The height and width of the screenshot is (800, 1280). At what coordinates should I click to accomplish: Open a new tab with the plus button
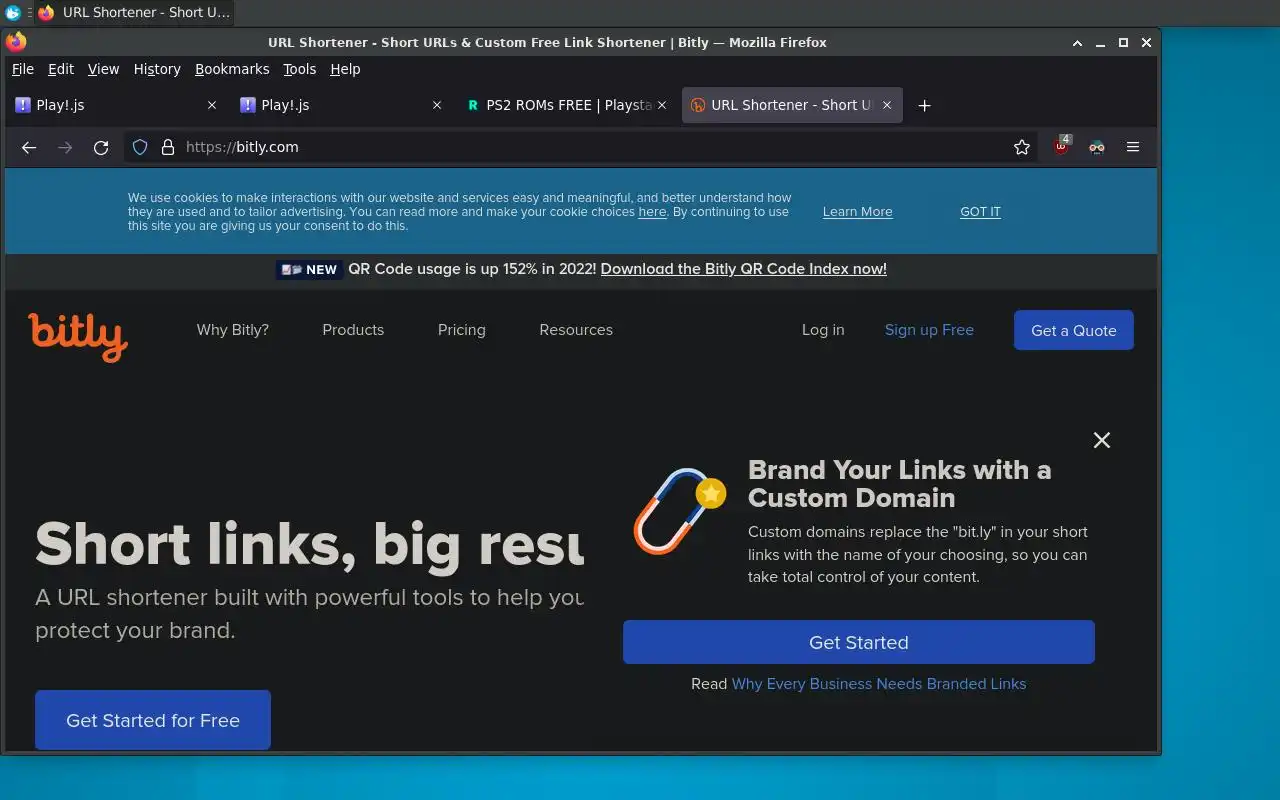click(x=924, y=105)
